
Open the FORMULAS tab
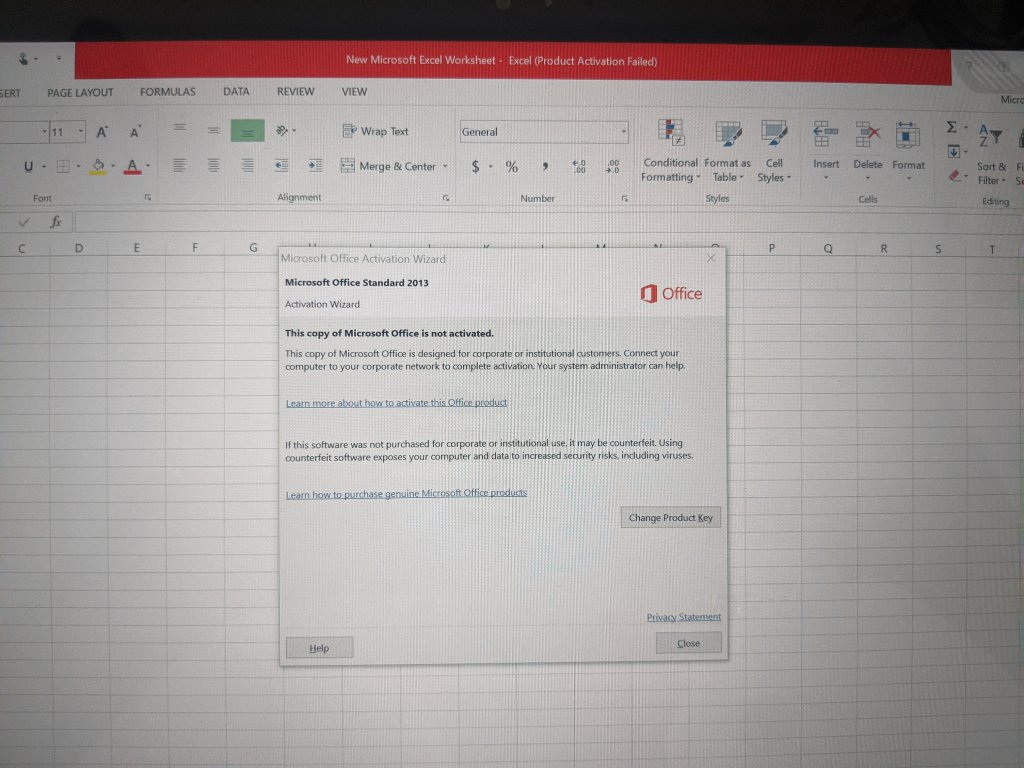168,92
